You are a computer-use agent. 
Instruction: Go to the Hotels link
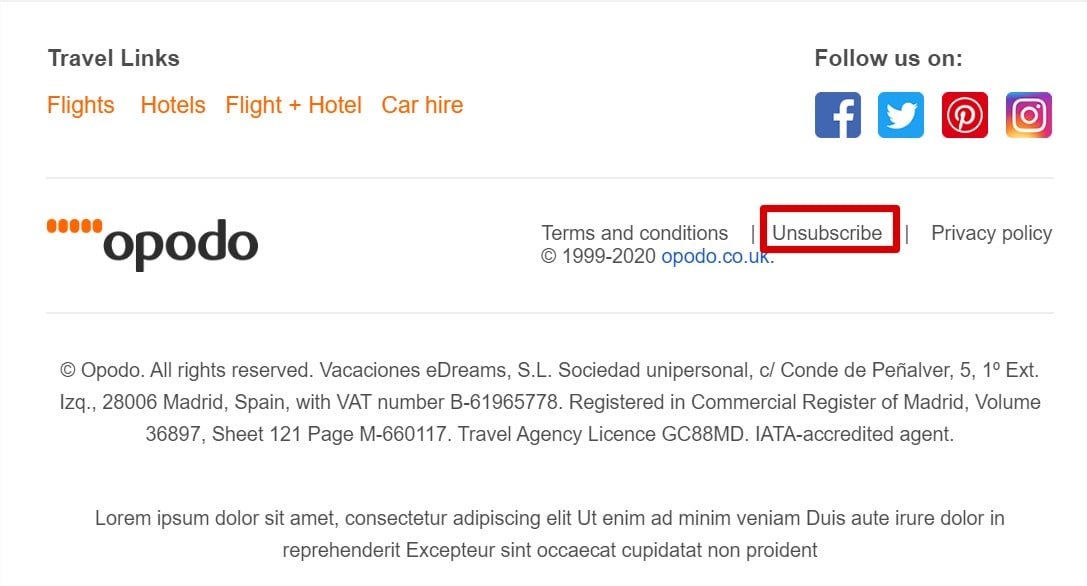click(173, 105)
